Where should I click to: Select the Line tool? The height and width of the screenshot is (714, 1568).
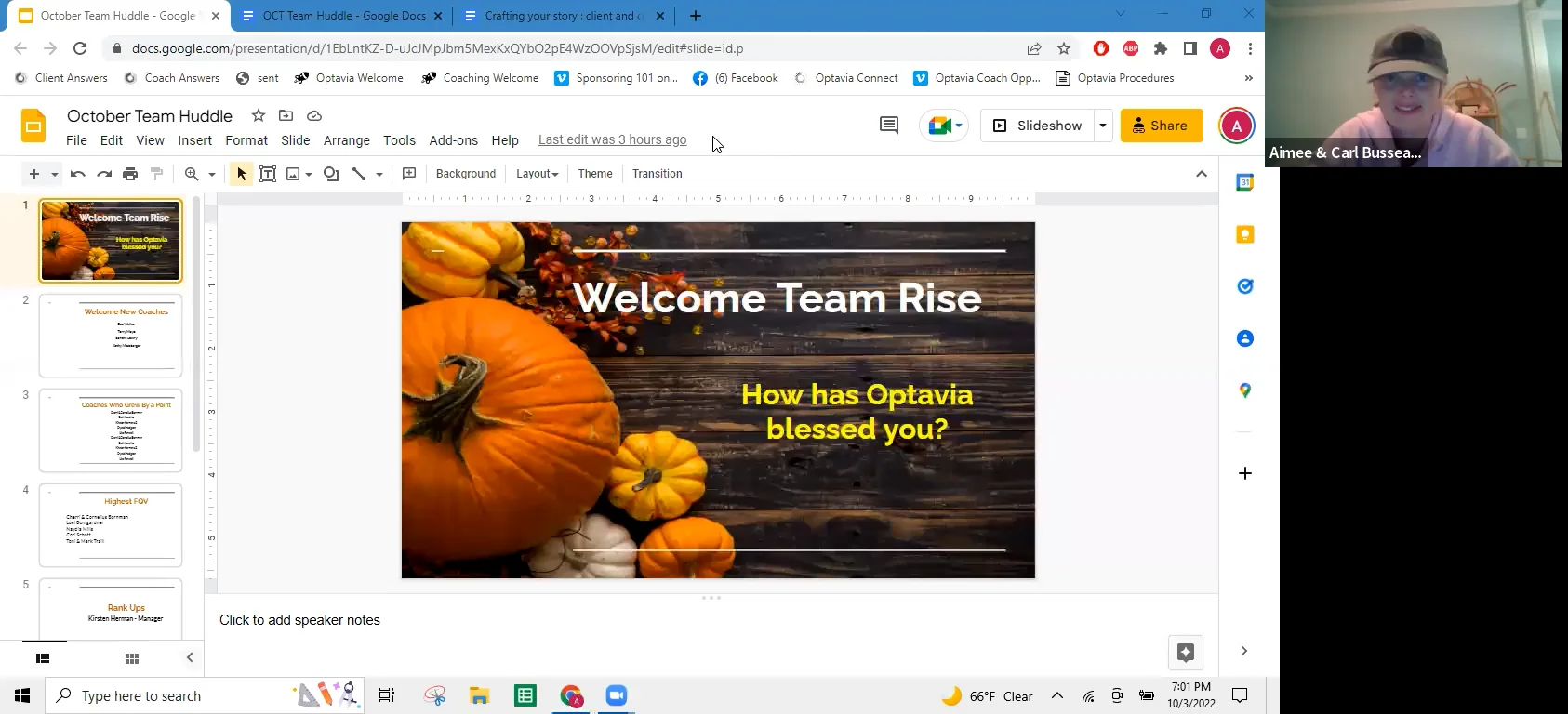coord(359,174)
